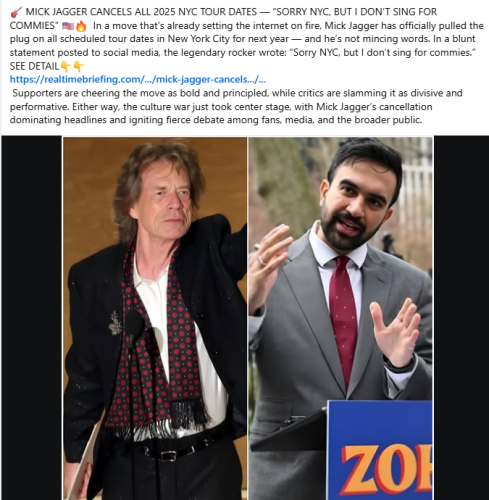Viewport: 489px width, 500px height.
Task: Click the American flag emoji
Action: (x=68, y=26)
